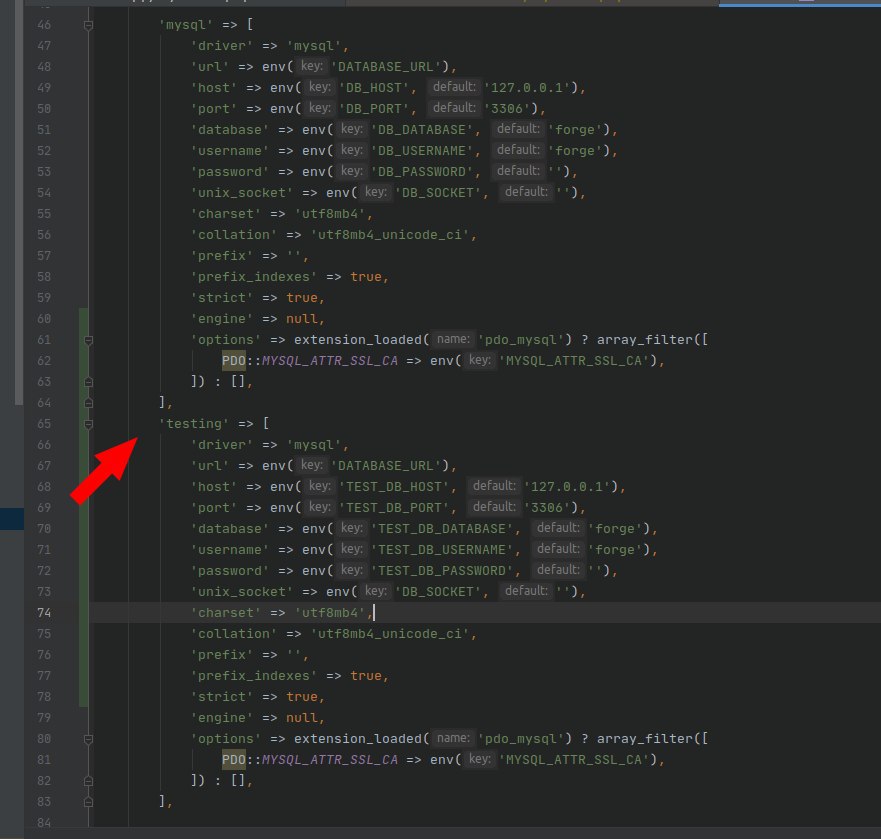Click line number 57 in the gutter
Image resolution: width=881 pixels, height=839 pixels.
44,256
